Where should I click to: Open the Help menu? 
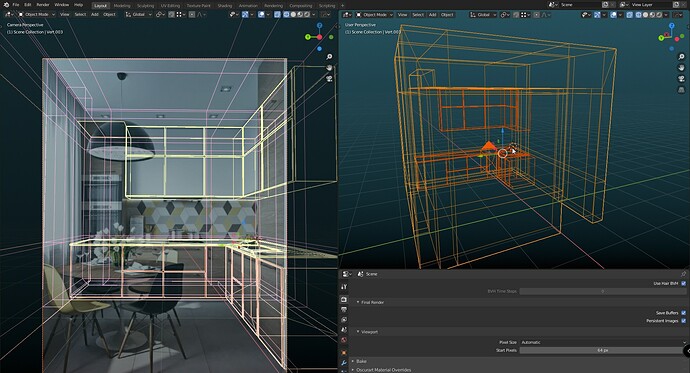pos(78,5)
